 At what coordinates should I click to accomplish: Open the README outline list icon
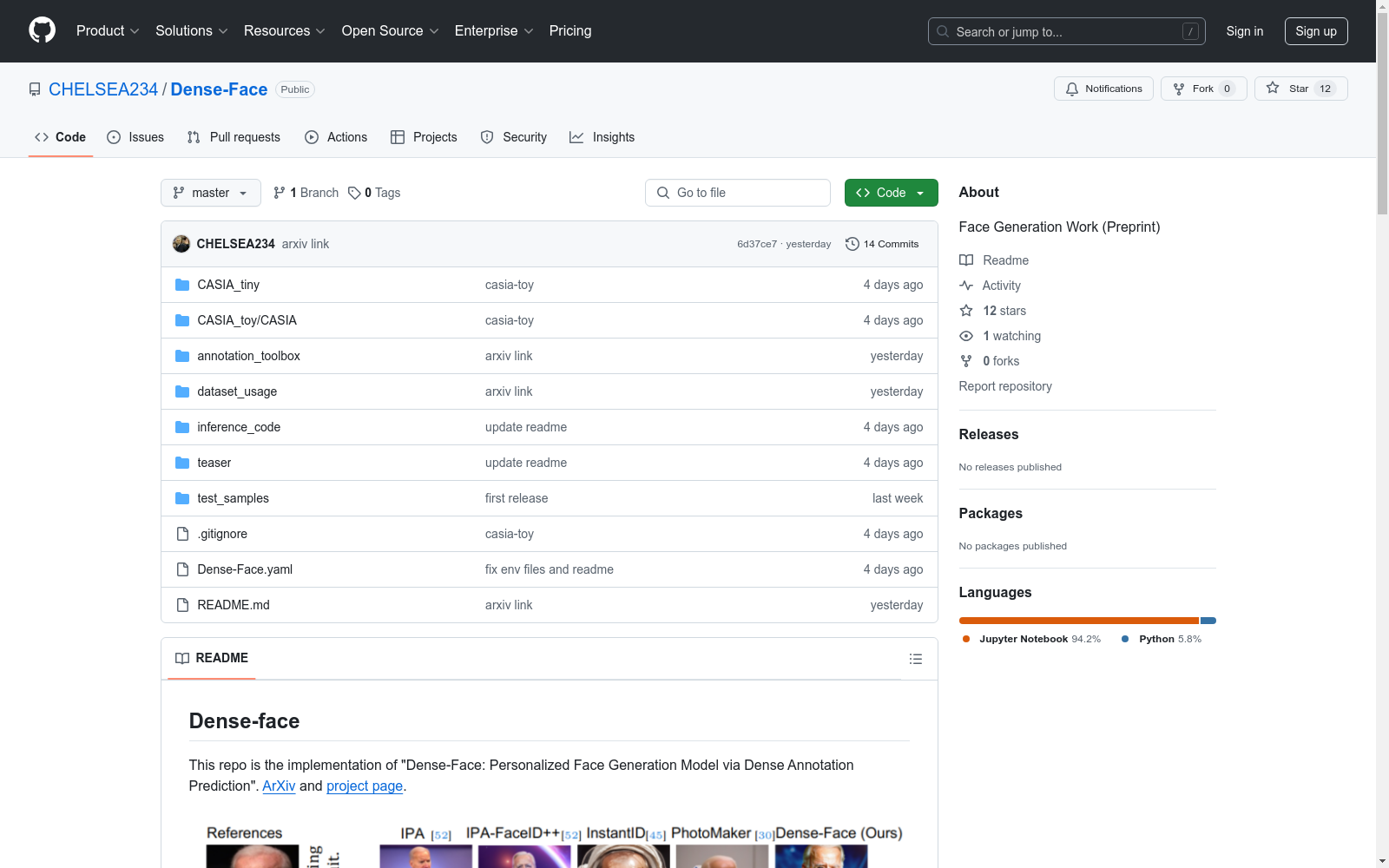pyautogui.click(x=915, y=659)
